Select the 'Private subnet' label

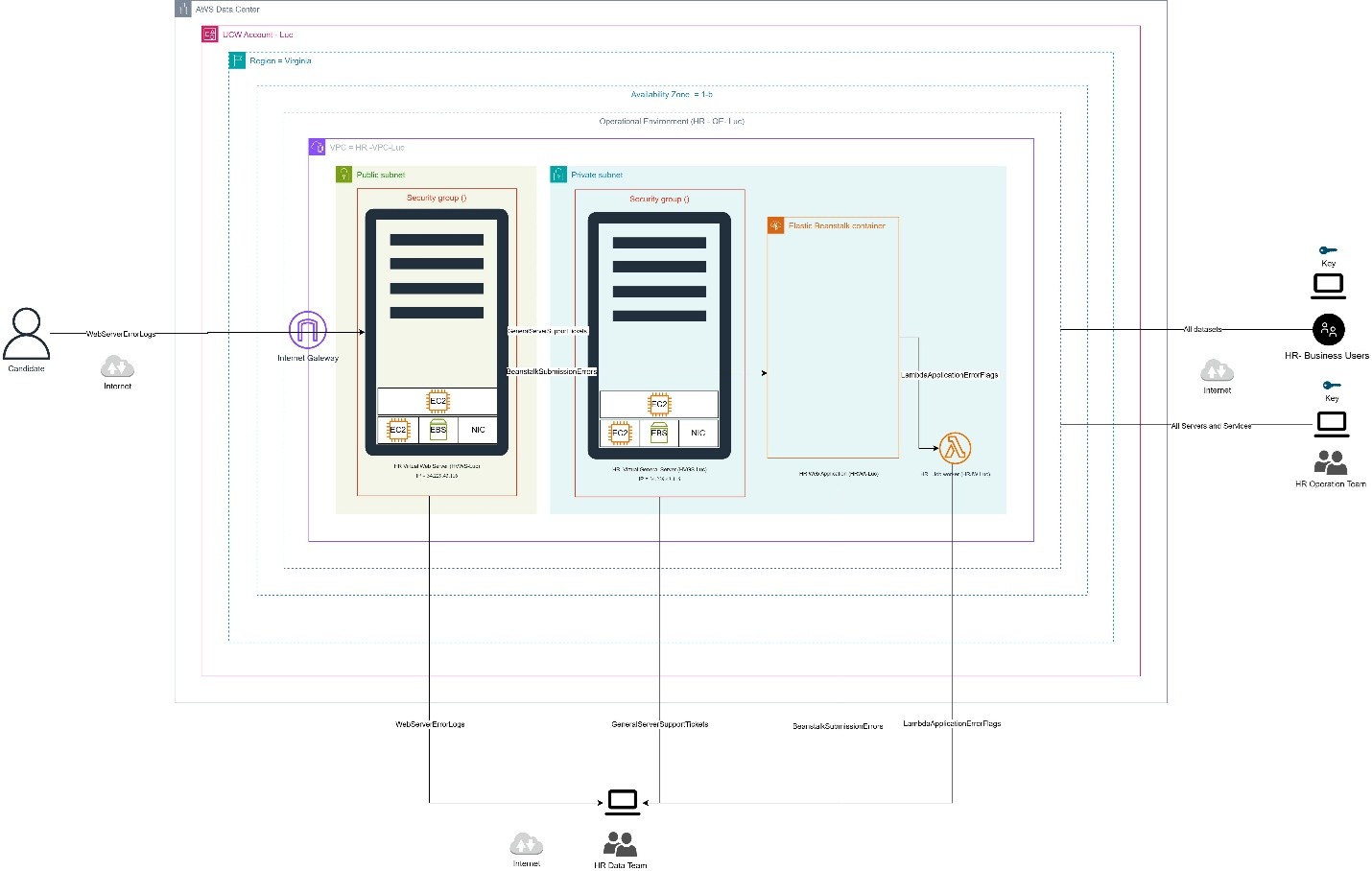(597, 175)
